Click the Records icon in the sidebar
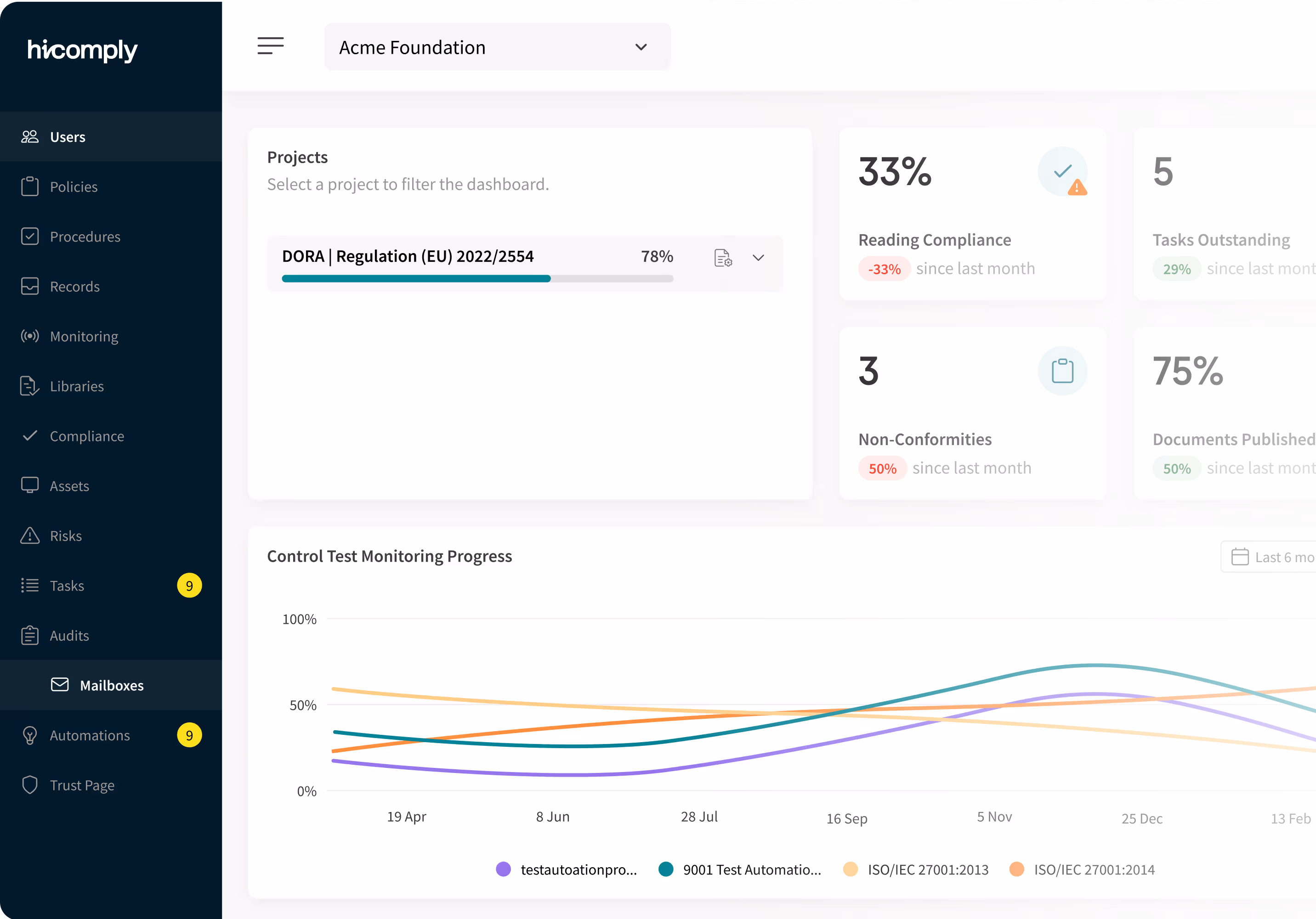 coord(30,286)
